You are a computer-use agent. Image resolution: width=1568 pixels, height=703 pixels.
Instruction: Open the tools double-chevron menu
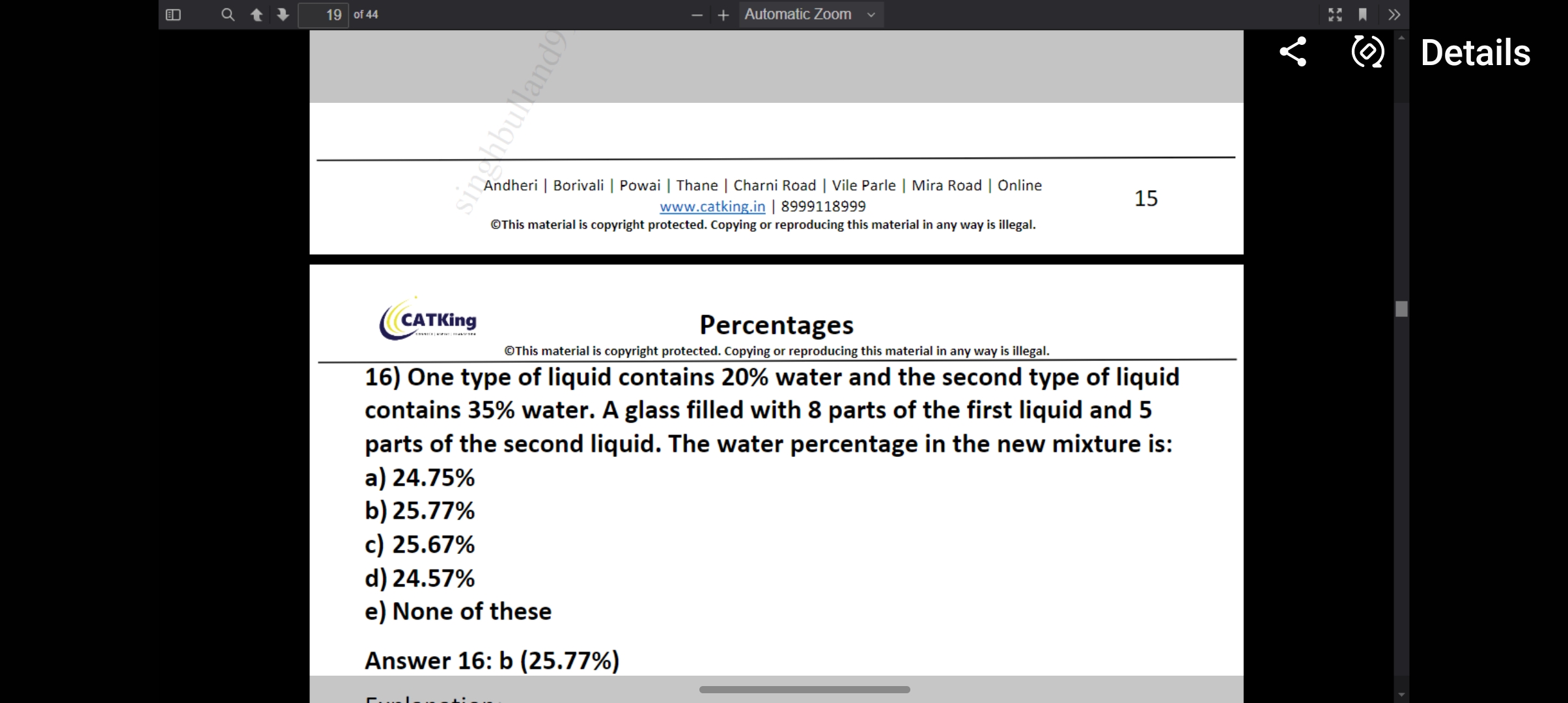(x=1393, y=14)
